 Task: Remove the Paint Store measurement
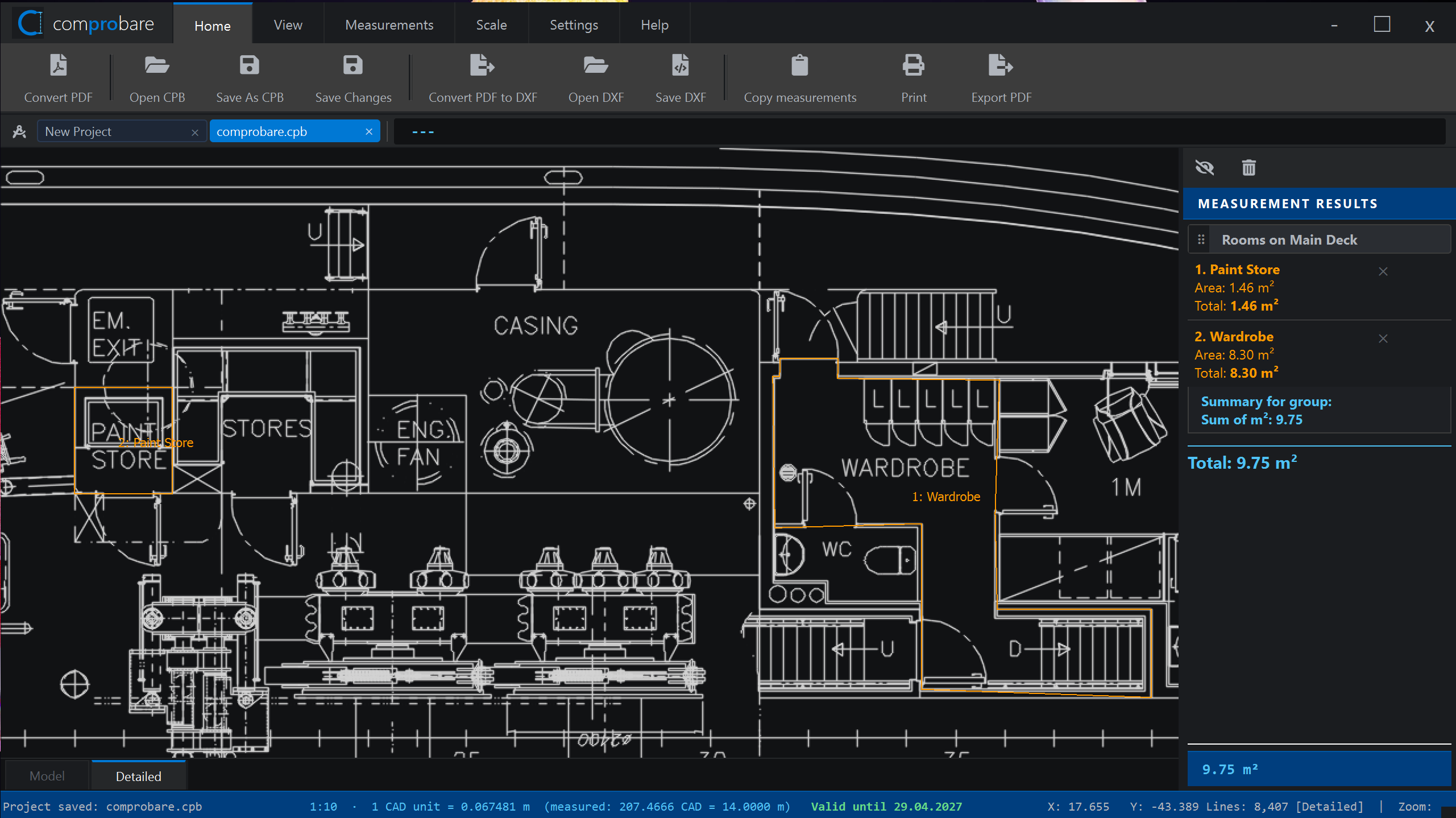pos(1383,272)
